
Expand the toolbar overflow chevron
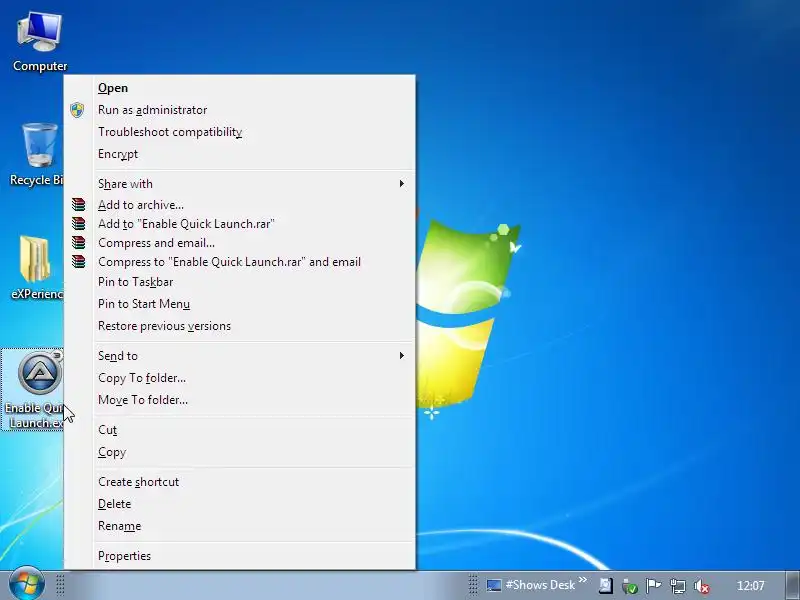click(583, 580)
